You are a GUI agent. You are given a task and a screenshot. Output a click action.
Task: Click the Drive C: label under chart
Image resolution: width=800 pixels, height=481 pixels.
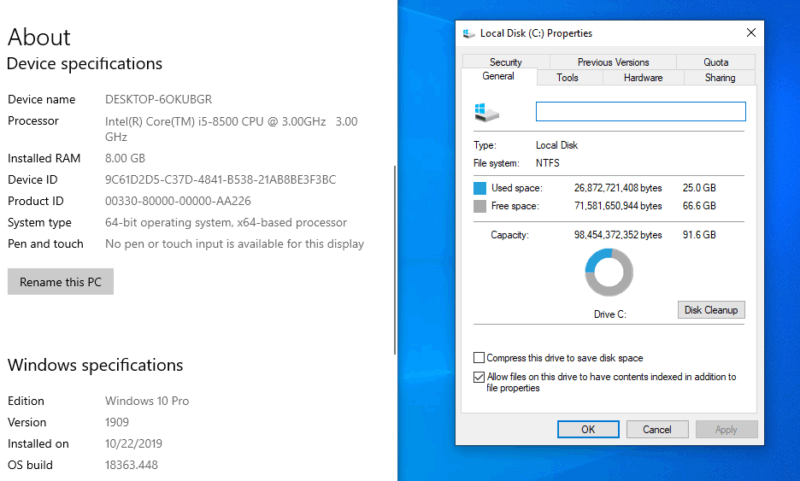[610, 315]
